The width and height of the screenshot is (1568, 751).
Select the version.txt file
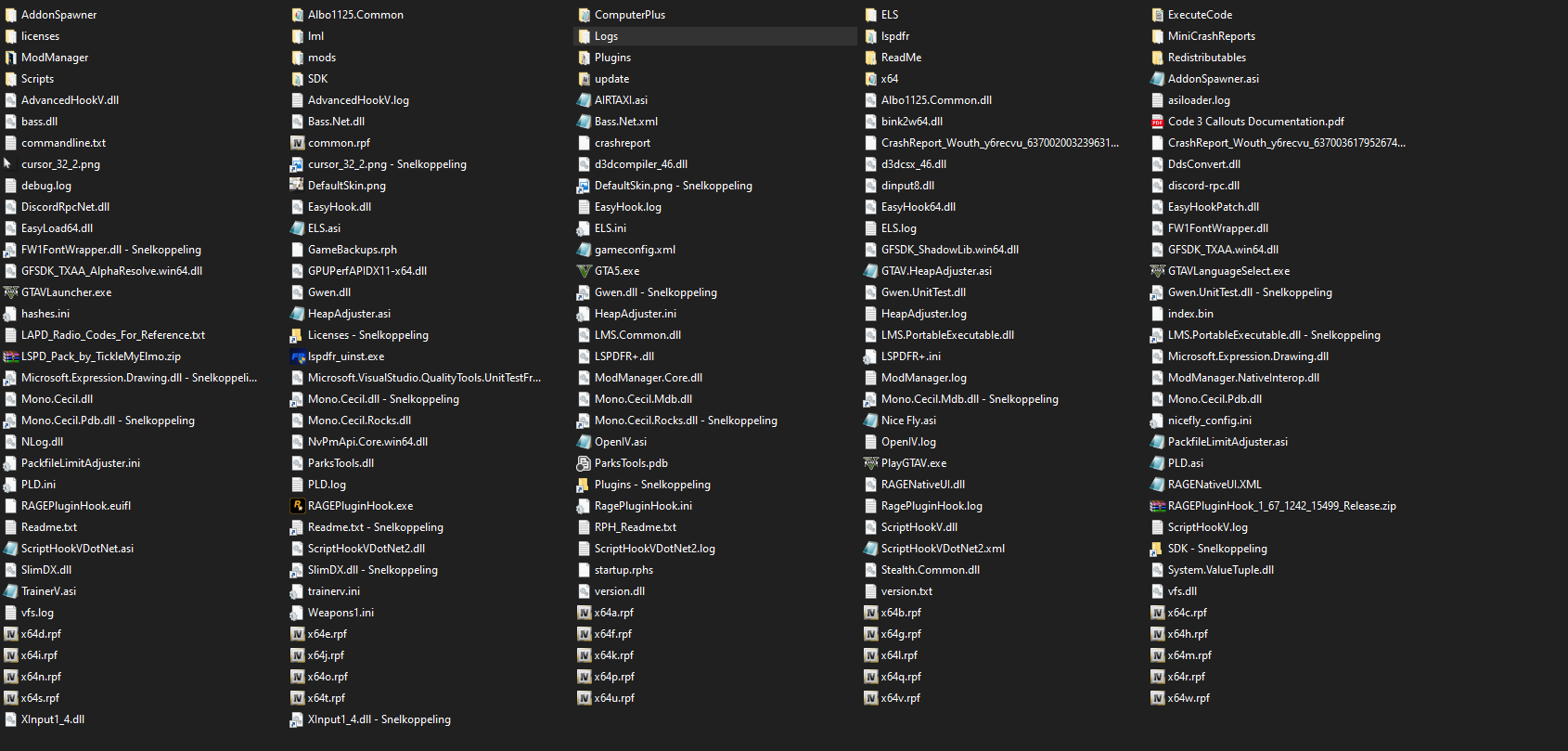(x=898, y=591)
